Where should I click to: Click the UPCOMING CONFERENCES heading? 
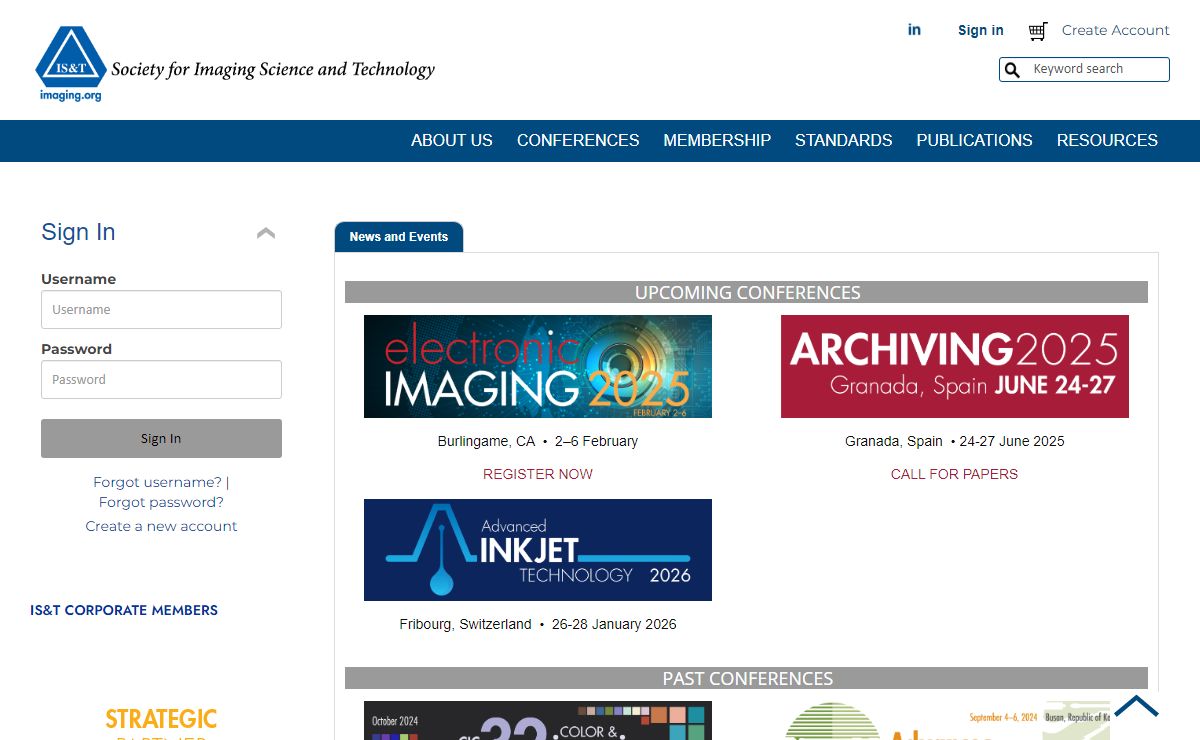pos(747,292)
